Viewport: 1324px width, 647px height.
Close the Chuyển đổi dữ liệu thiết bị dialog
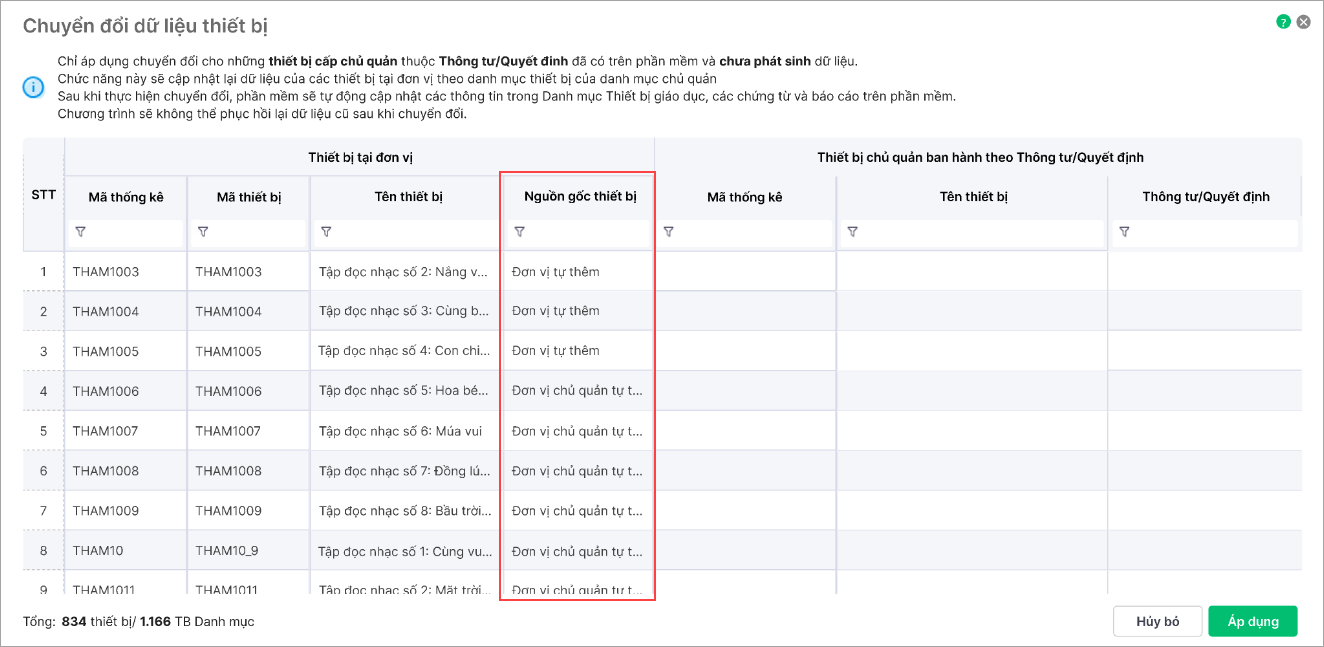[1303, 22]
